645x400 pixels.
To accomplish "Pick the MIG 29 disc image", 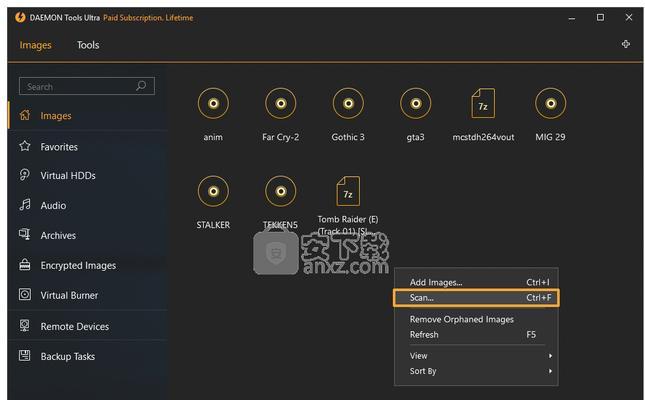I will [x=550, y=103].
